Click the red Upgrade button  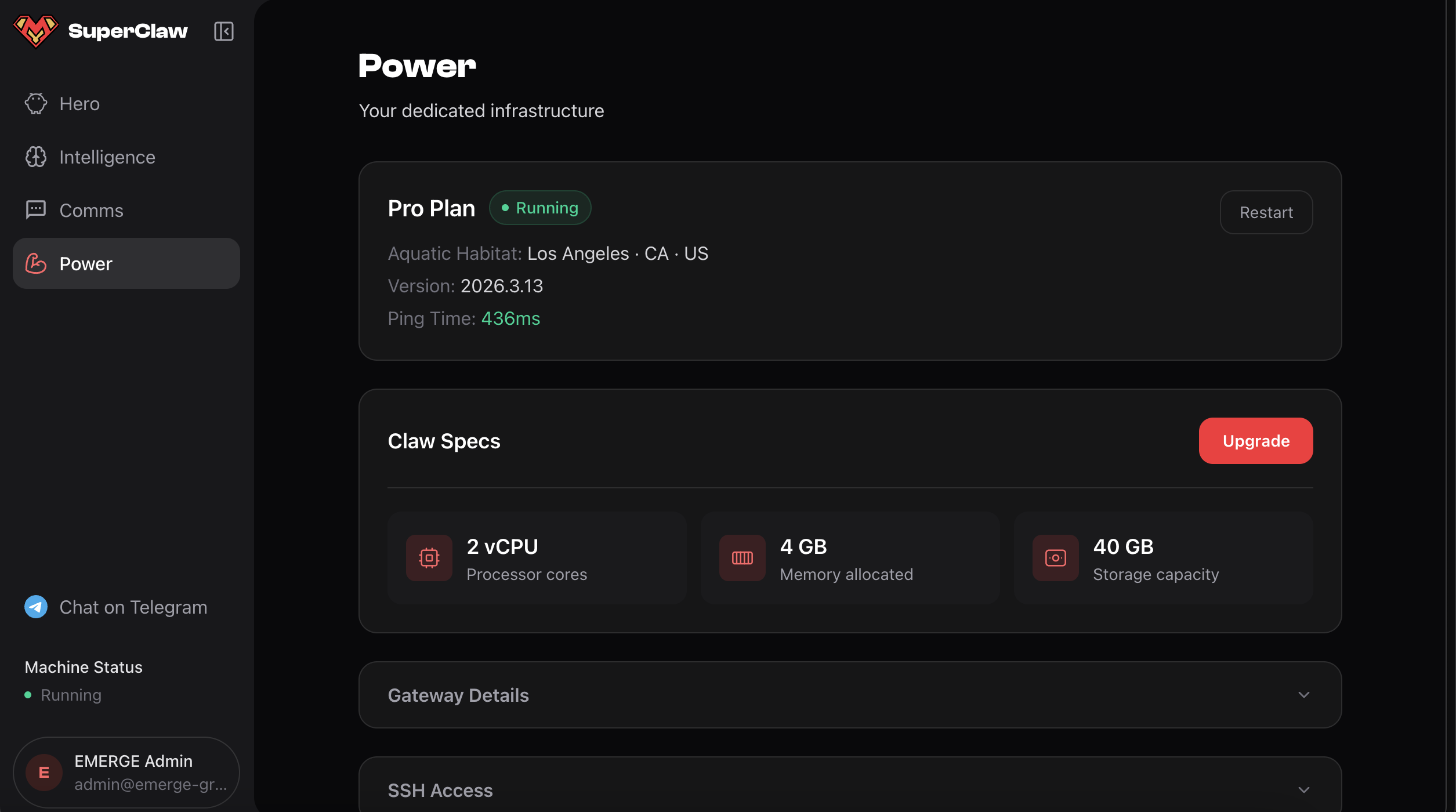coord(1255,441)
